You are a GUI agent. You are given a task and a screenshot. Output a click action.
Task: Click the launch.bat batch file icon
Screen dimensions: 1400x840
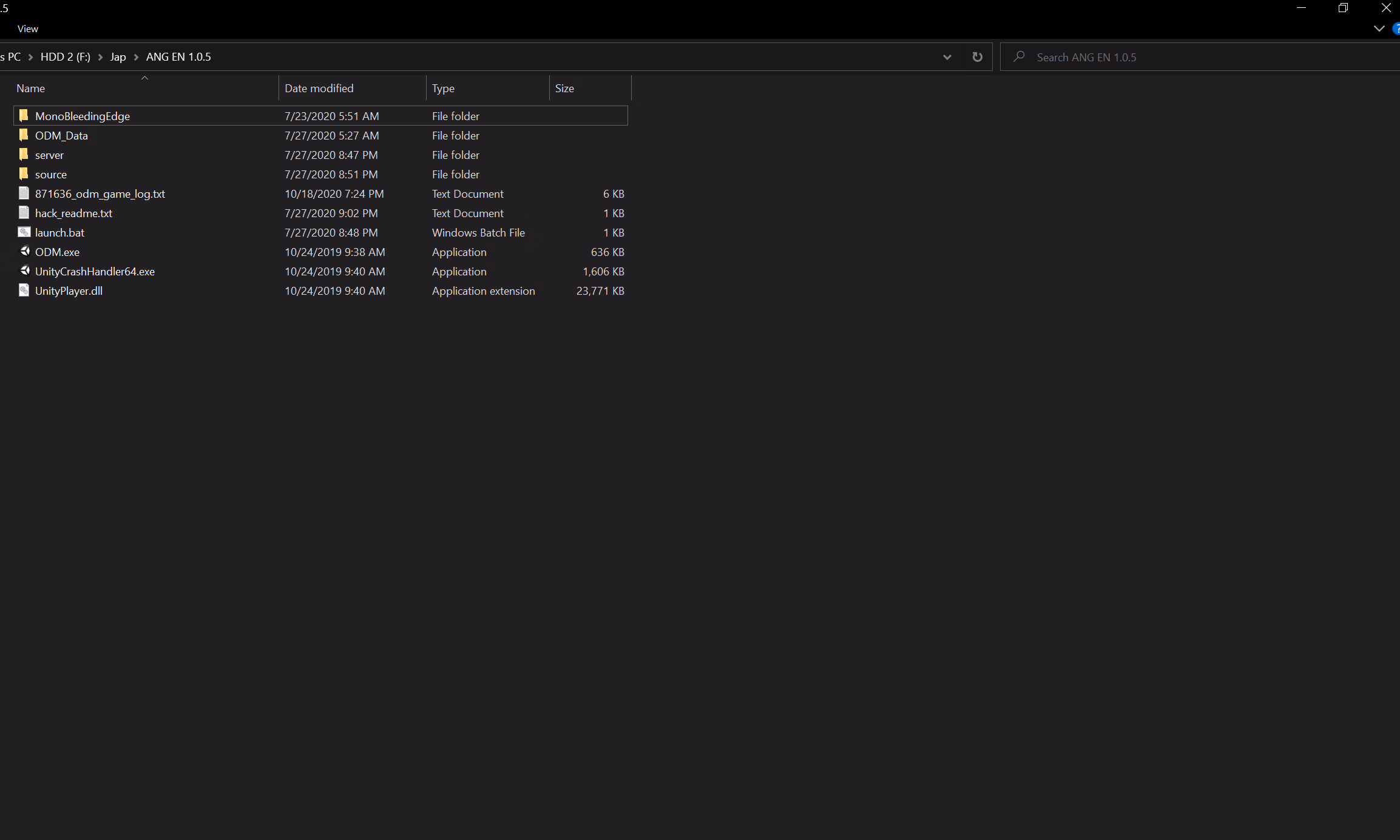tap(24, 232)
